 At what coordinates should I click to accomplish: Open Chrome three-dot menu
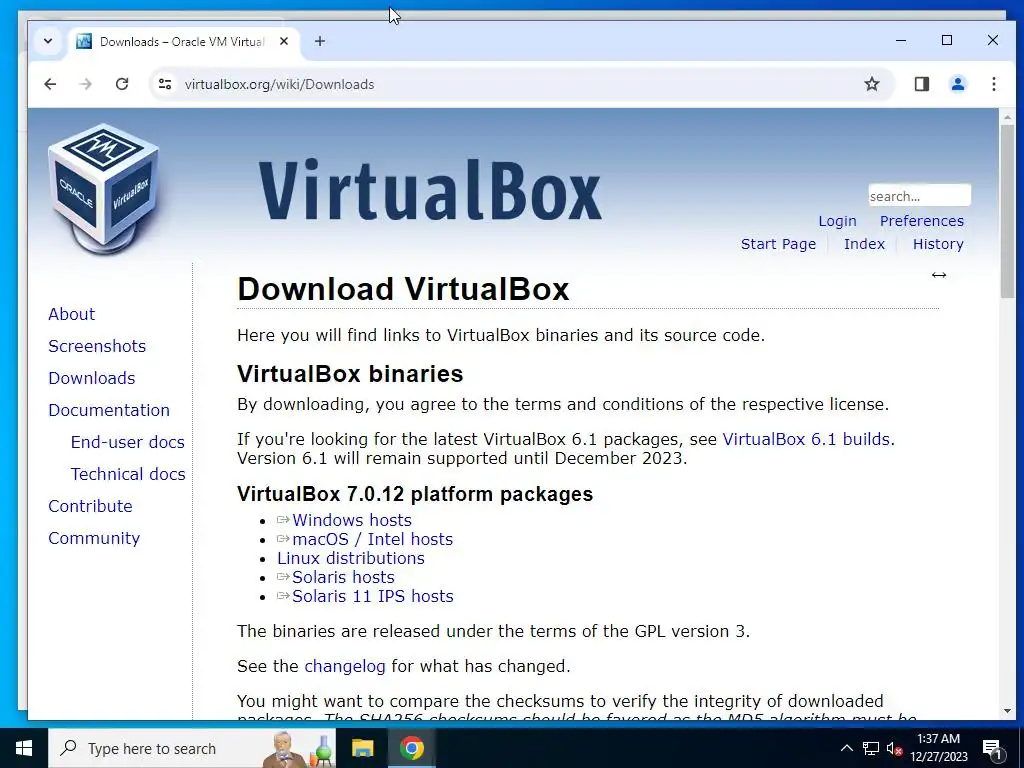tap(993, 84)
